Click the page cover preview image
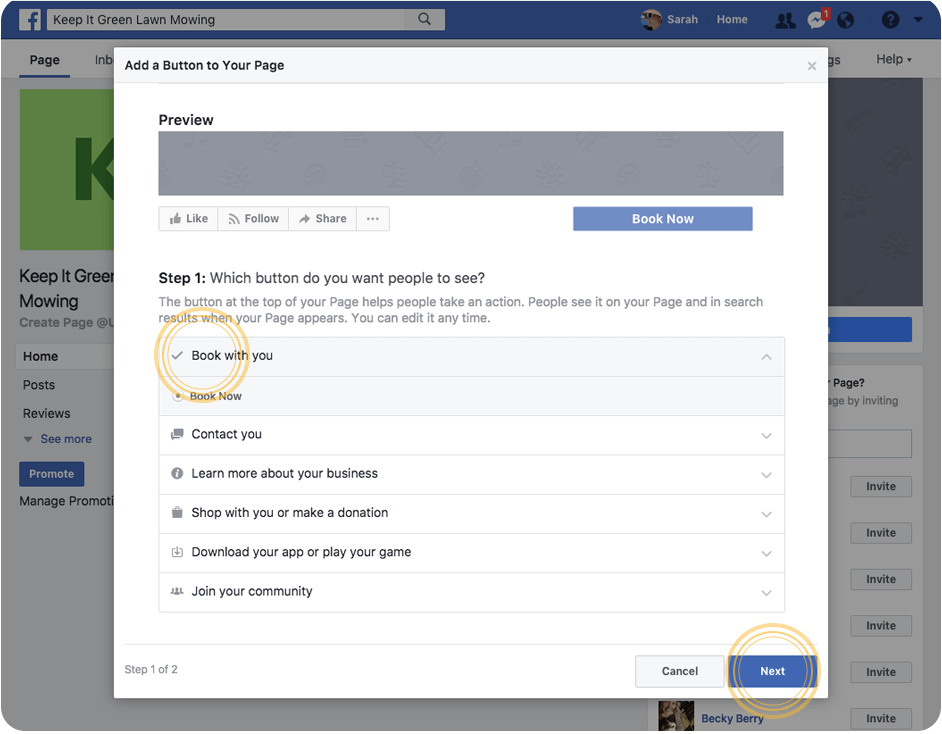942x734 pixels. [470, 163]
